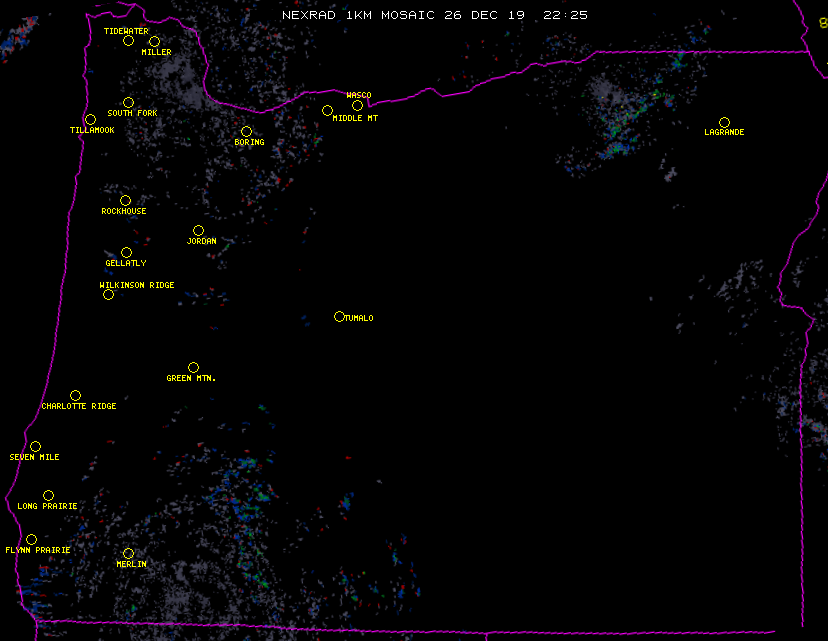
Task: Click the South Fork station marker
Action: click(x=128, y=103)
